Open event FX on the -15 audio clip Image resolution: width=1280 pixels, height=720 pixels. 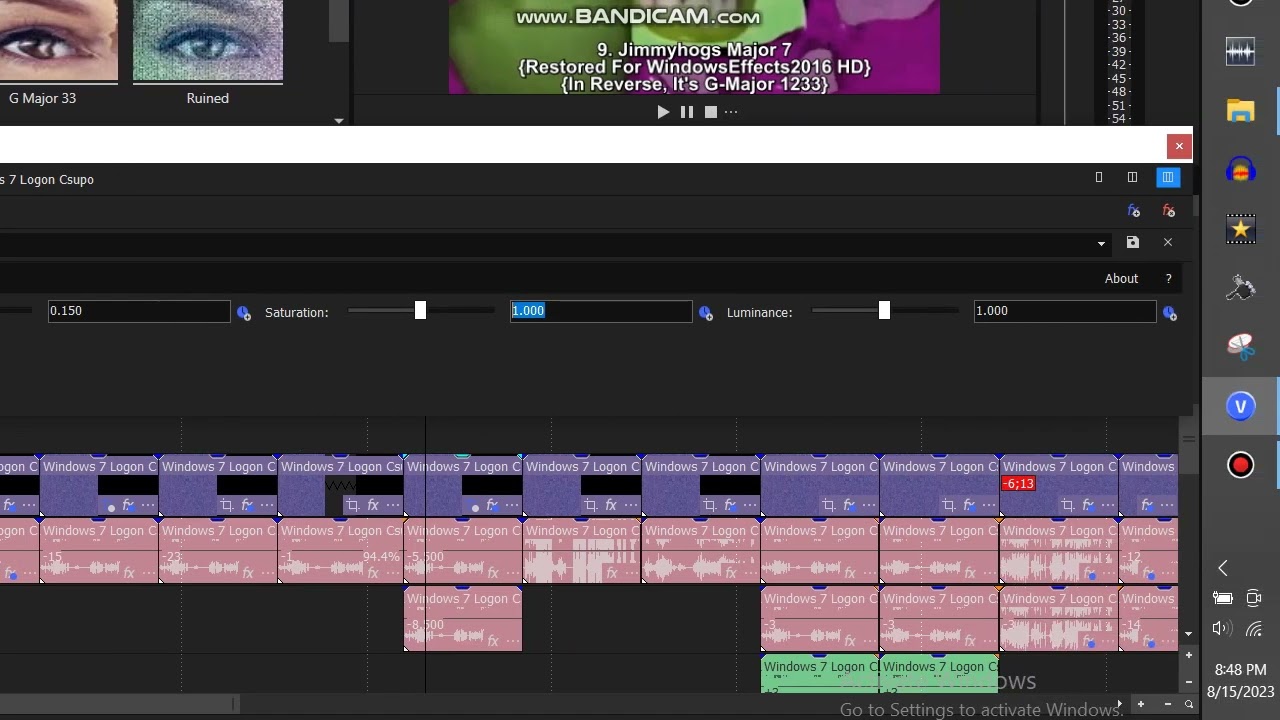point(128,573)
